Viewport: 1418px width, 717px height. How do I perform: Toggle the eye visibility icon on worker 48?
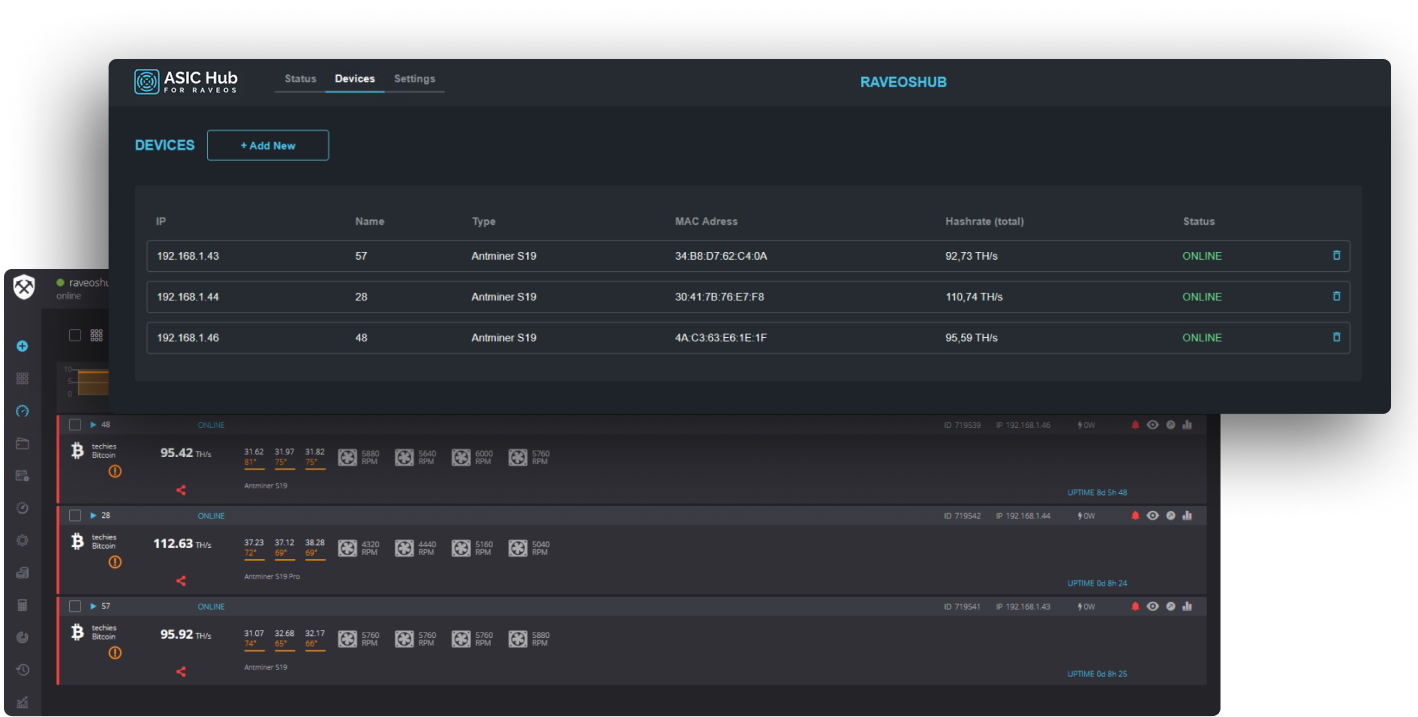1153,425
